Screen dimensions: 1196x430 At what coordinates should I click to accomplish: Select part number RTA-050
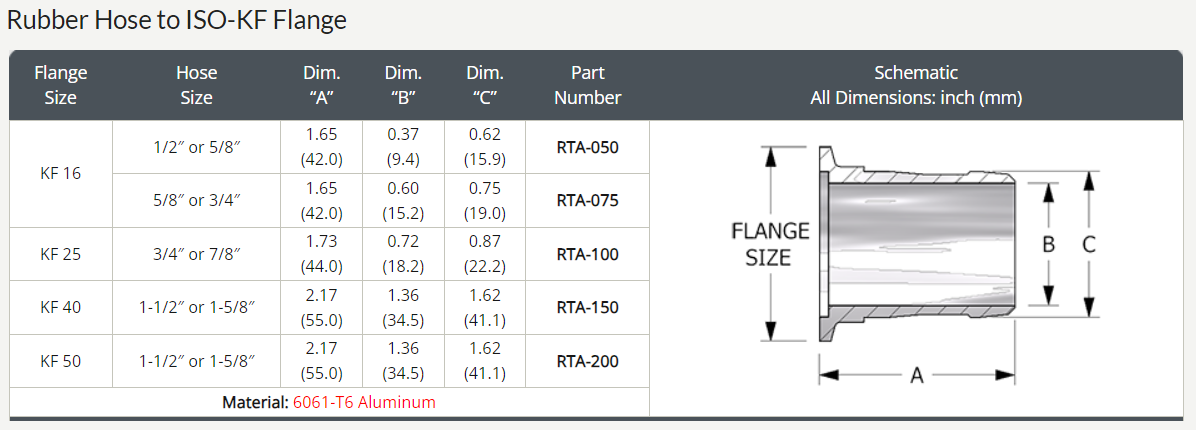pos(587,147)
